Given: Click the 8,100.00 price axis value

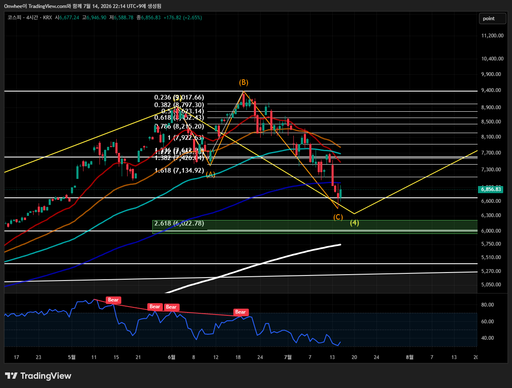Looking at the screenshot, I should coord(491,137).
